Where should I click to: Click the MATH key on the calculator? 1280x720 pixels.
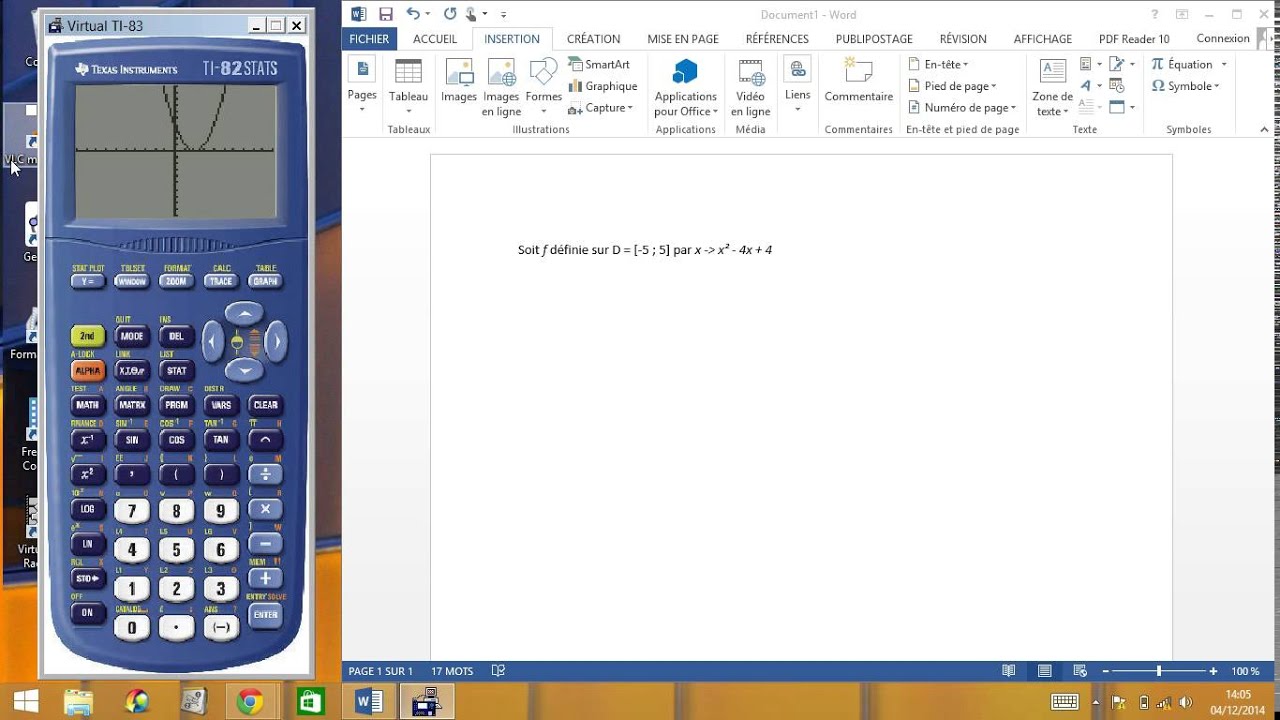click(87, 405)
